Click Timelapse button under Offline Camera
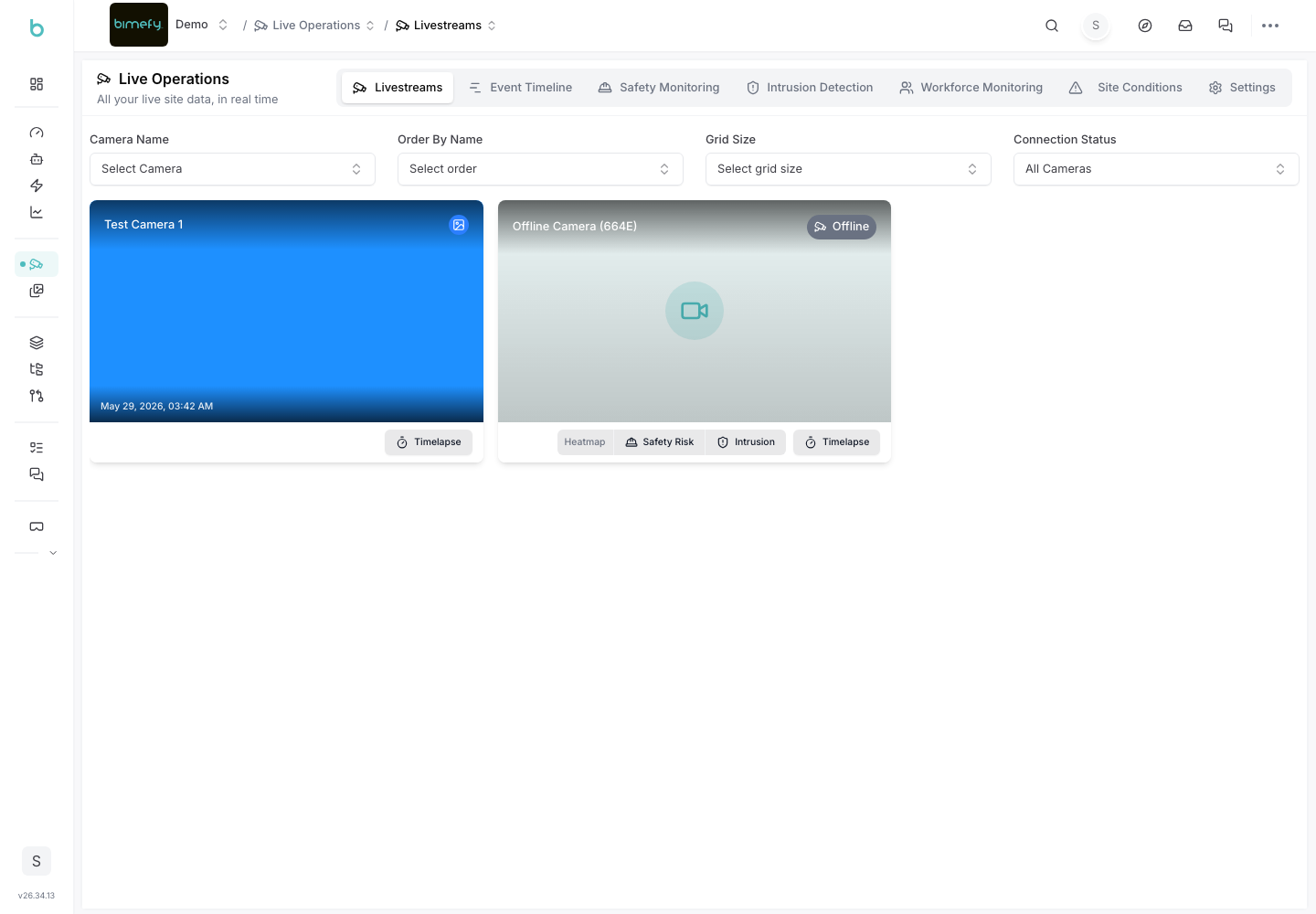The height and width of the screenshot is (914, 1316). tap(837, 442)
